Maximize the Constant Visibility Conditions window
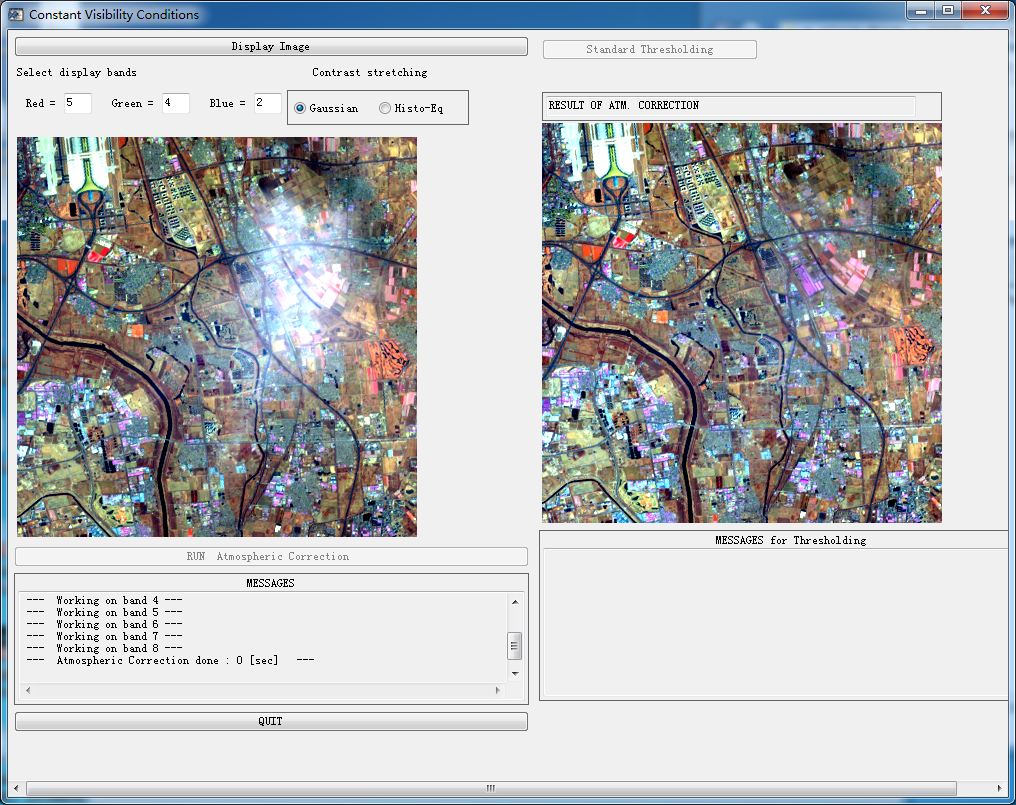The width and height of the screenshot is (1016, 805). tap(947, 10)
